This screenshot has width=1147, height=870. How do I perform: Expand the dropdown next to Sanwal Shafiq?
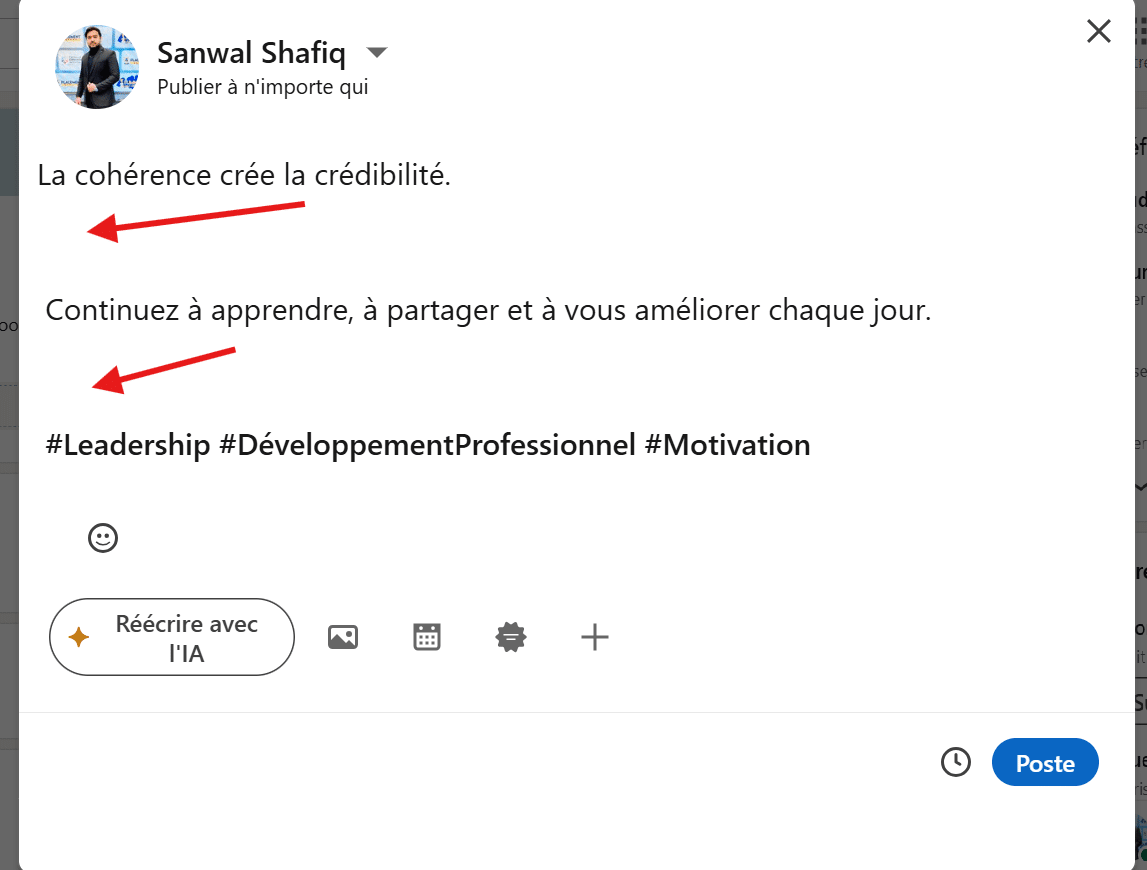pyautogui.click(x=376, y=53)
